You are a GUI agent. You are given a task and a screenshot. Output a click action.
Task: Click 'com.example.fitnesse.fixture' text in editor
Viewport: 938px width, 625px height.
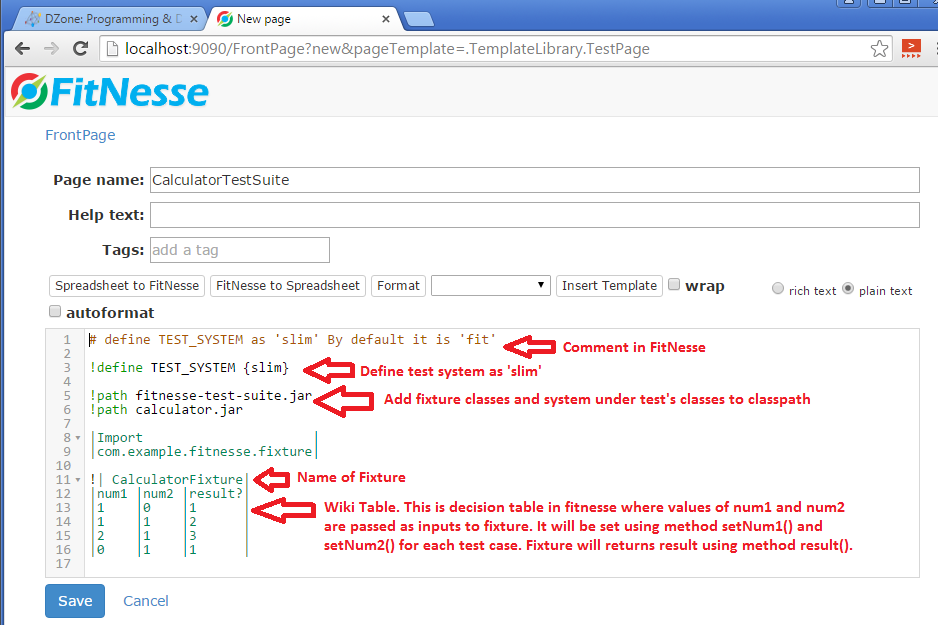click(x=204, y=452)
